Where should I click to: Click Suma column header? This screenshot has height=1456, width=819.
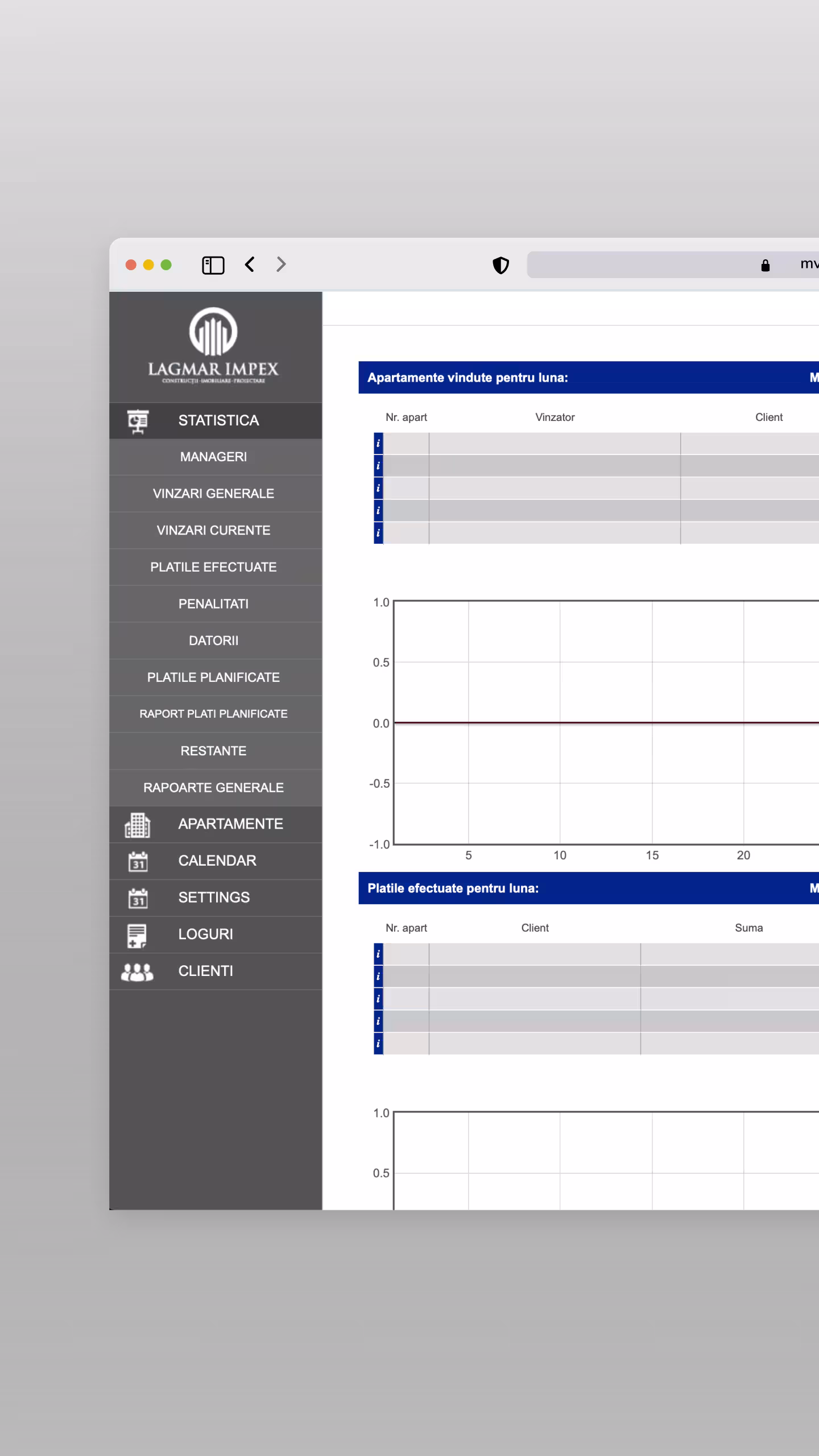[x=749, y=928]
